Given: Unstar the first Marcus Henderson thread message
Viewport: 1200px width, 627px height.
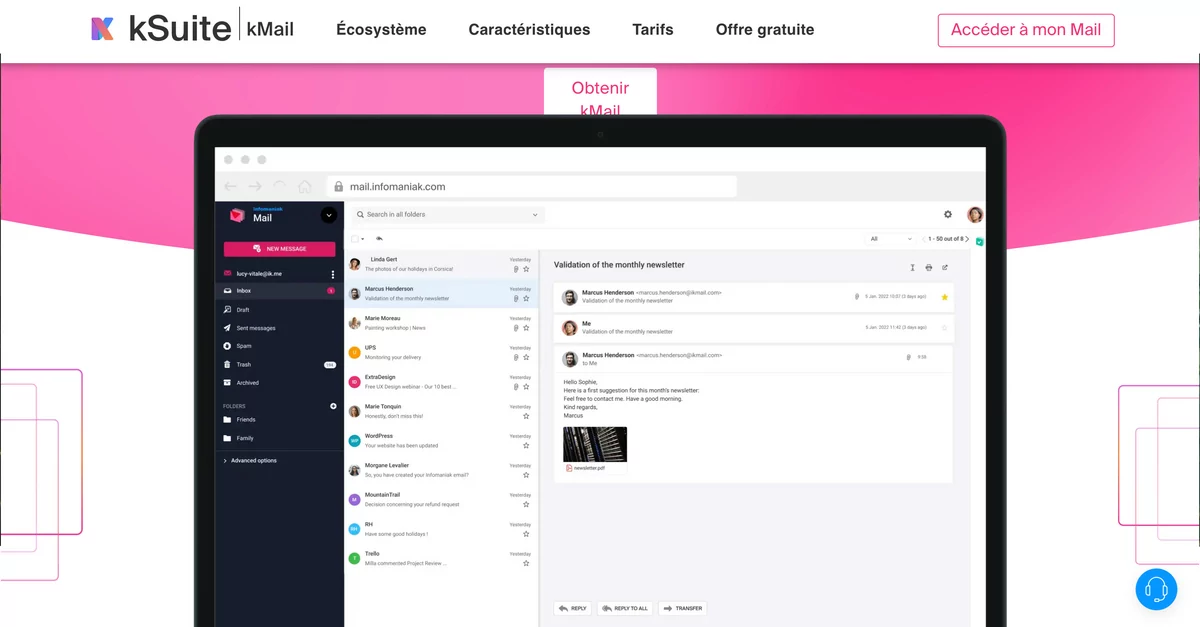Looking at the screenshot, I should point(945,297).
